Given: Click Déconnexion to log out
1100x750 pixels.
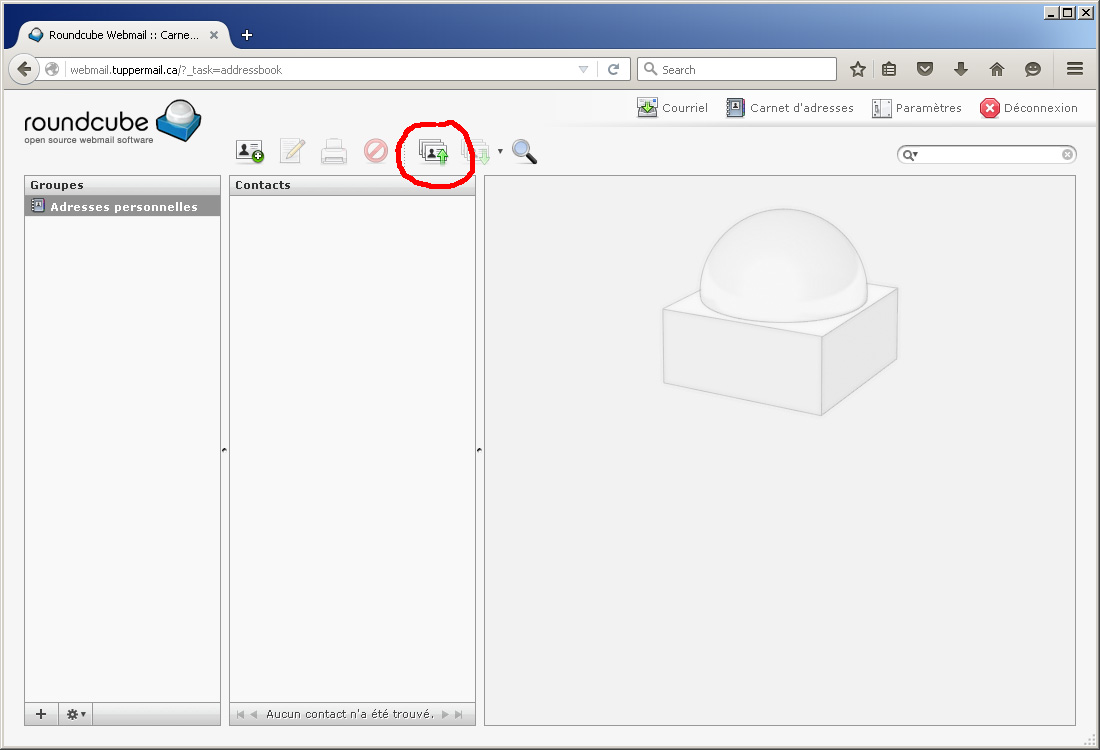Looking at the screenshot, I should pos(1029,108).
